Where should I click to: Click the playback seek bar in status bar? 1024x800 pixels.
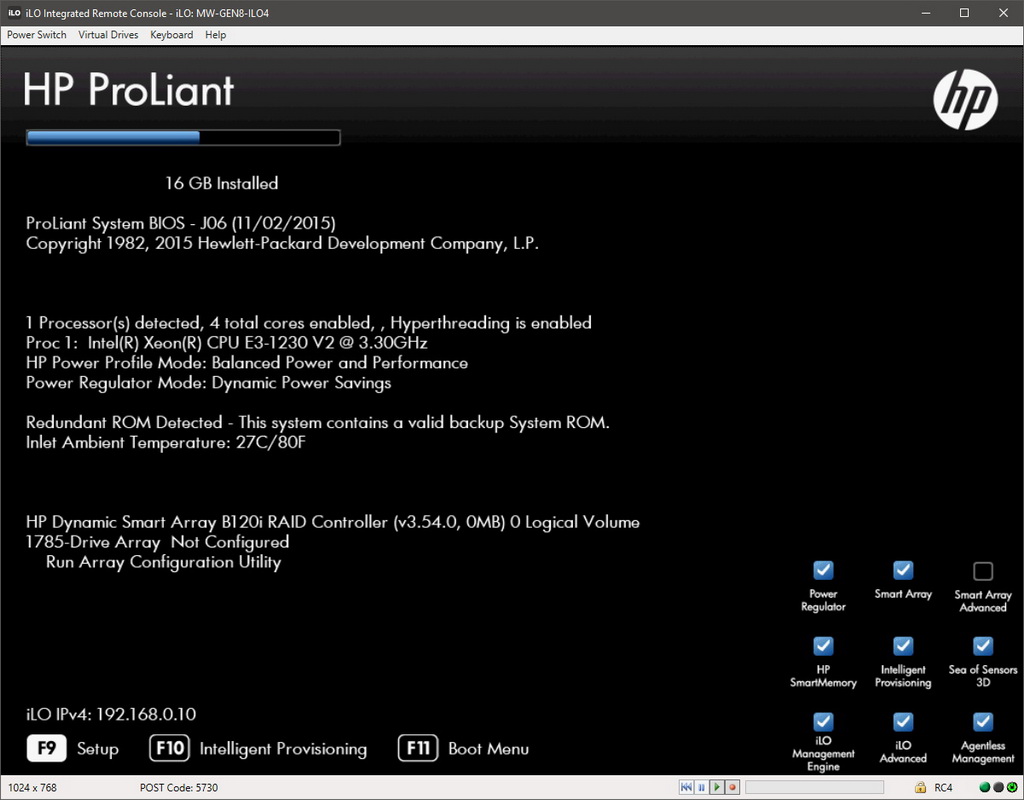[x=814, y=788]
